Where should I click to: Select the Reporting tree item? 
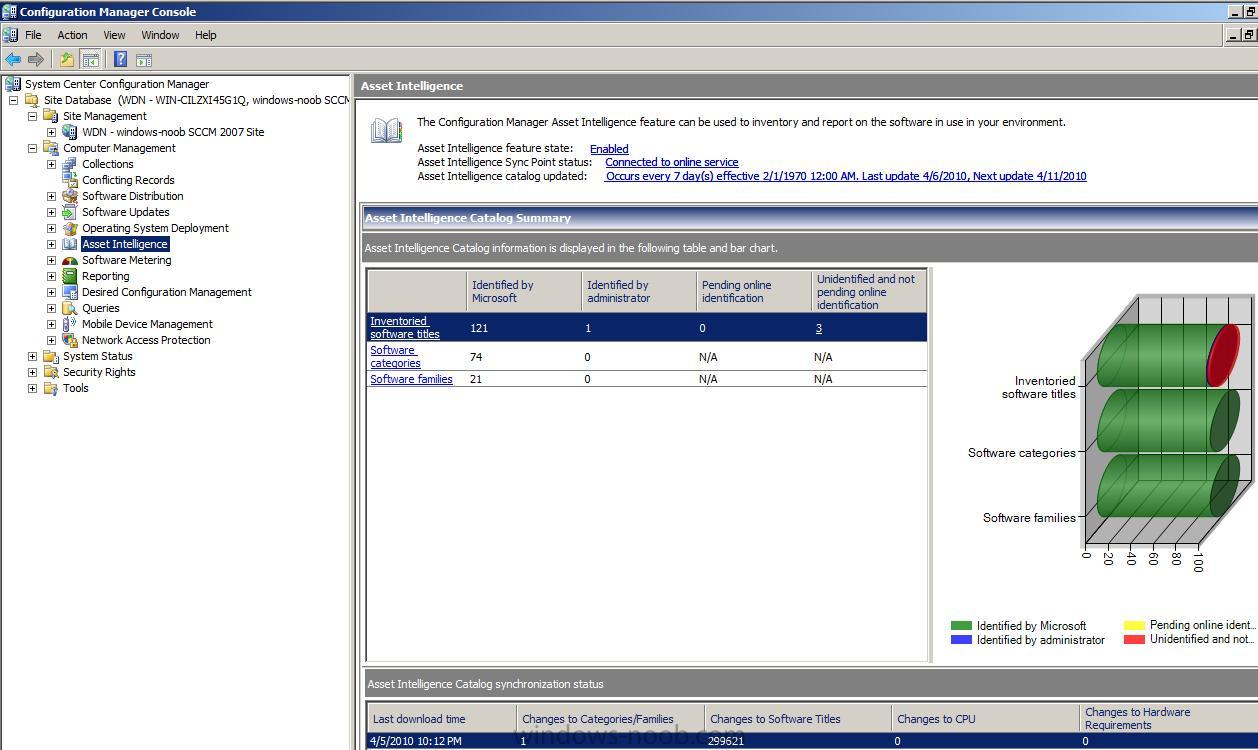pos(105,276)
